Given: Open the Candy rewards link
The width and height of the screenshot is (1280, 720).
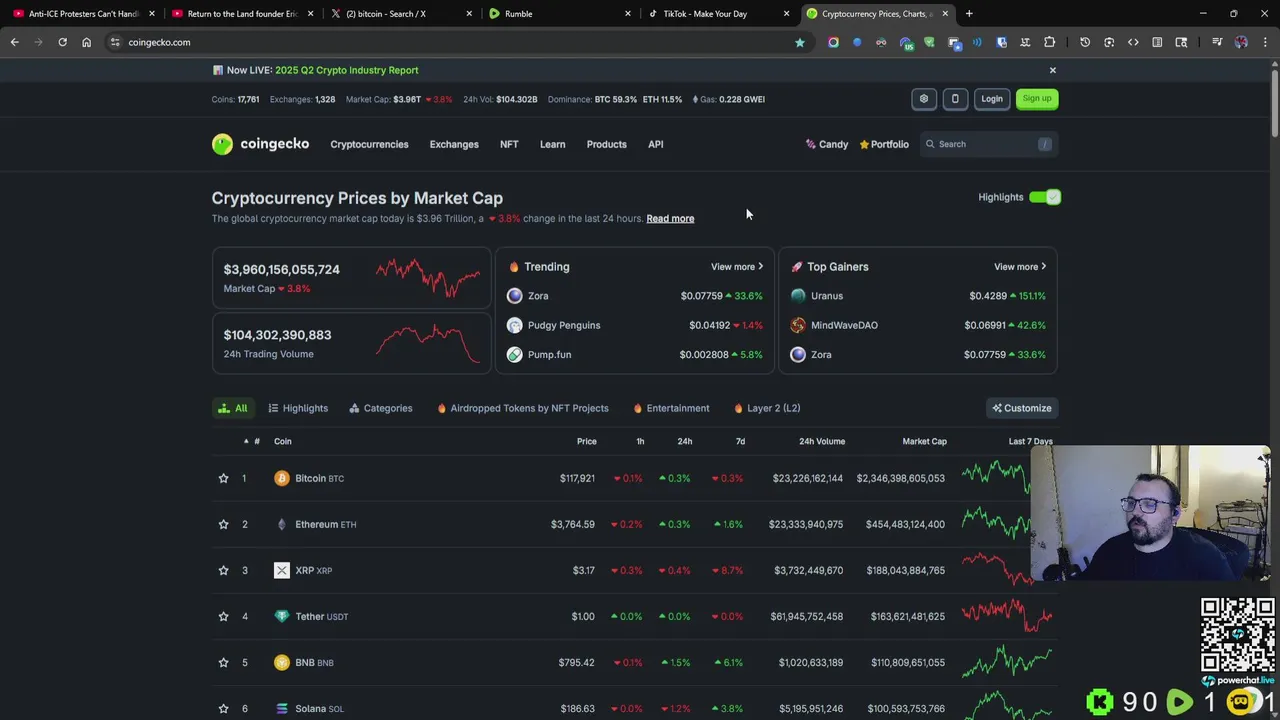Looking at the screenshot, I should [x=826, y=144].
